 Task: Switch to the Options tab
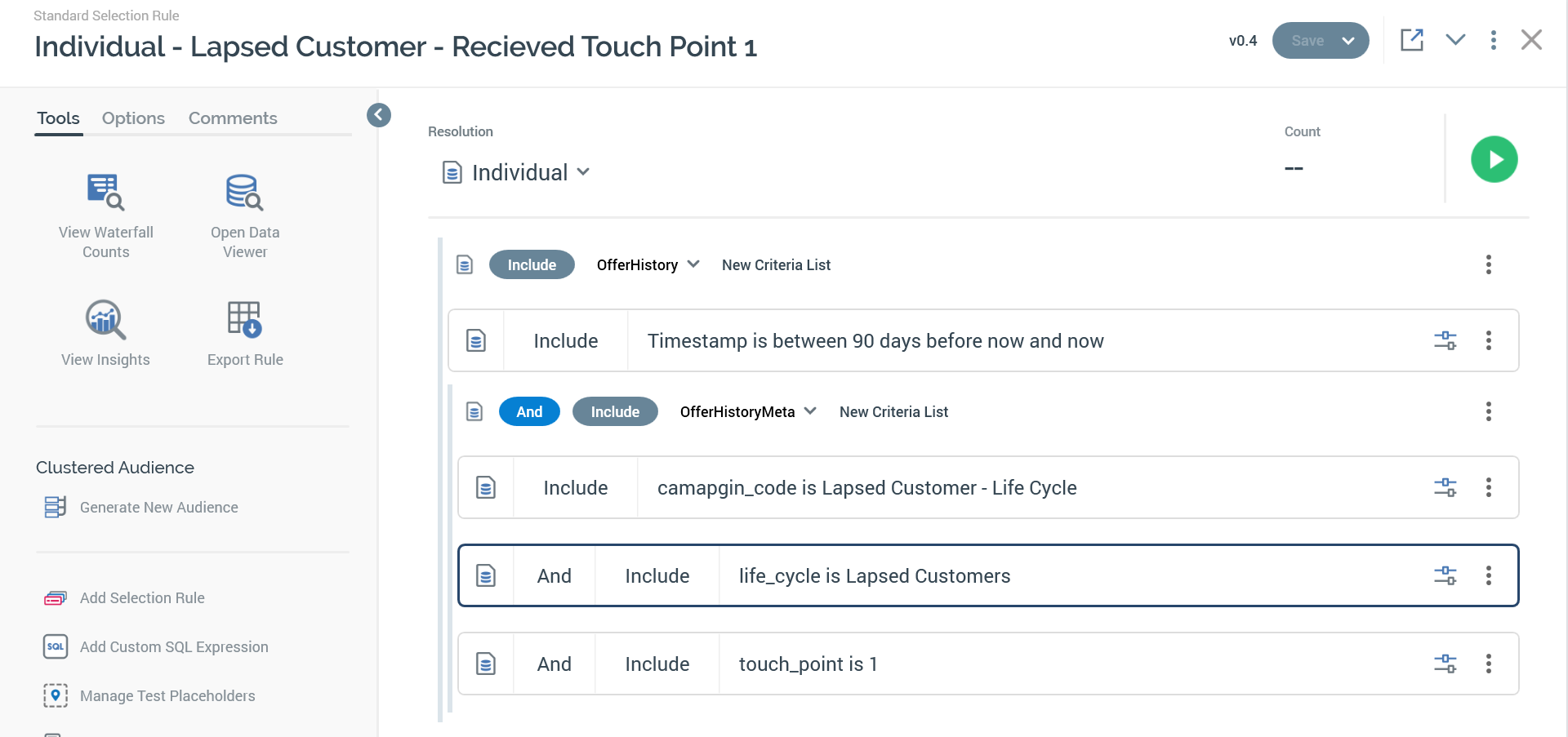[x=133, y=118]
